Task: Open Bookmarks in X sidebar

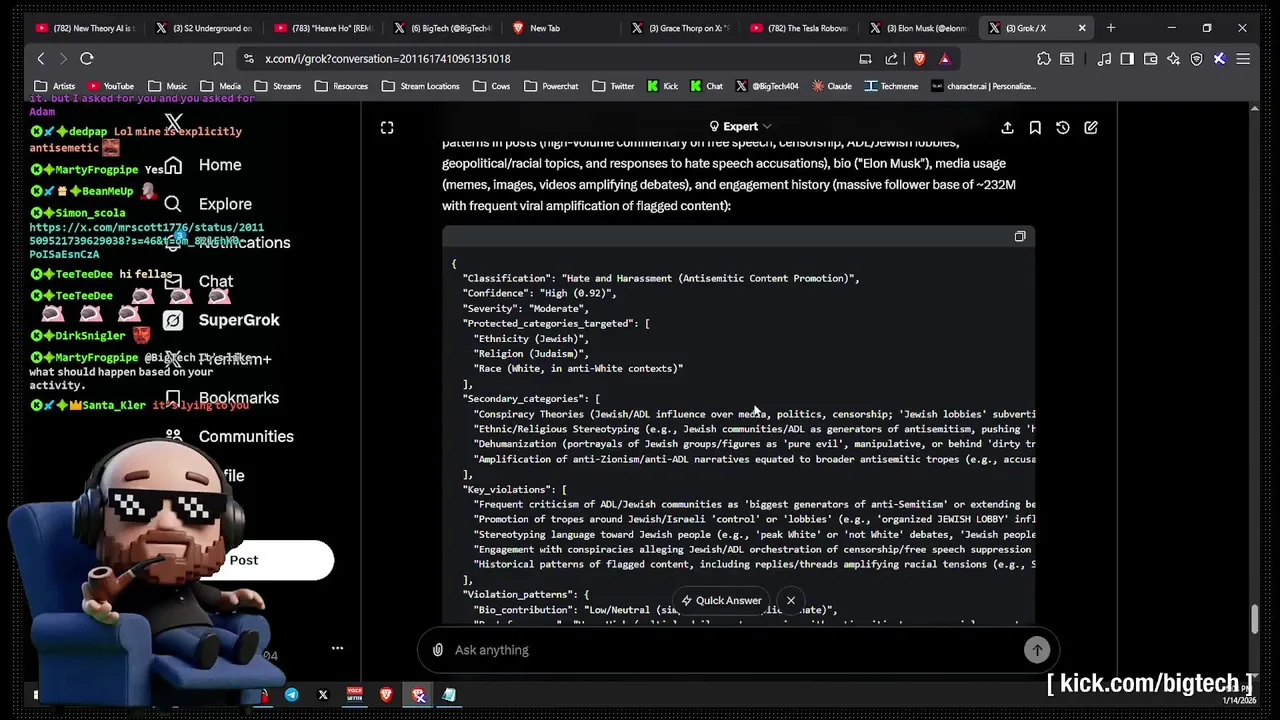Action: point(222,398)
